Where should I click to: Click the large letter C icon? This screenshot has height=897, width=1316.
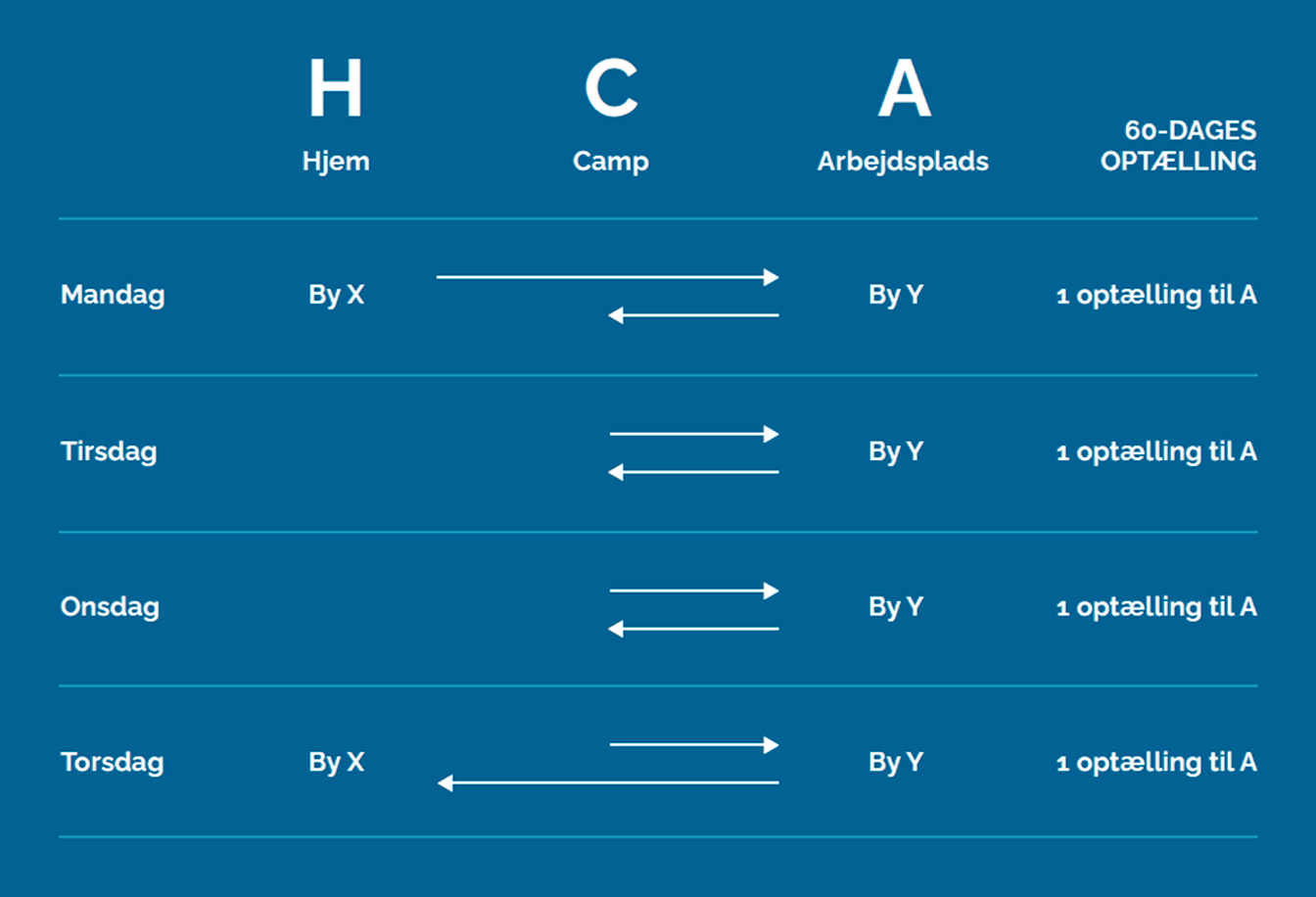tap(611, 88)
